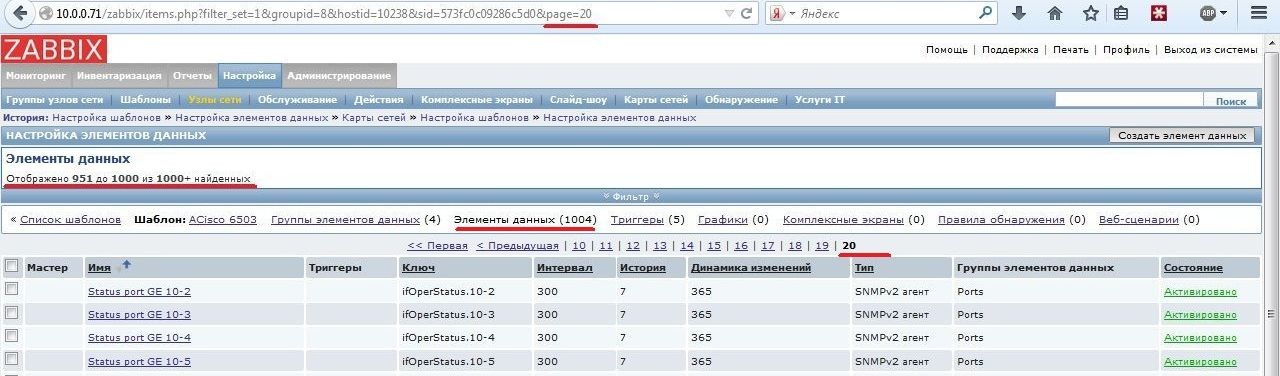Check the Status port GE 10-5 row checkbox
Image resolution: width=1280 pixels, height=376 pixels.
12,359
